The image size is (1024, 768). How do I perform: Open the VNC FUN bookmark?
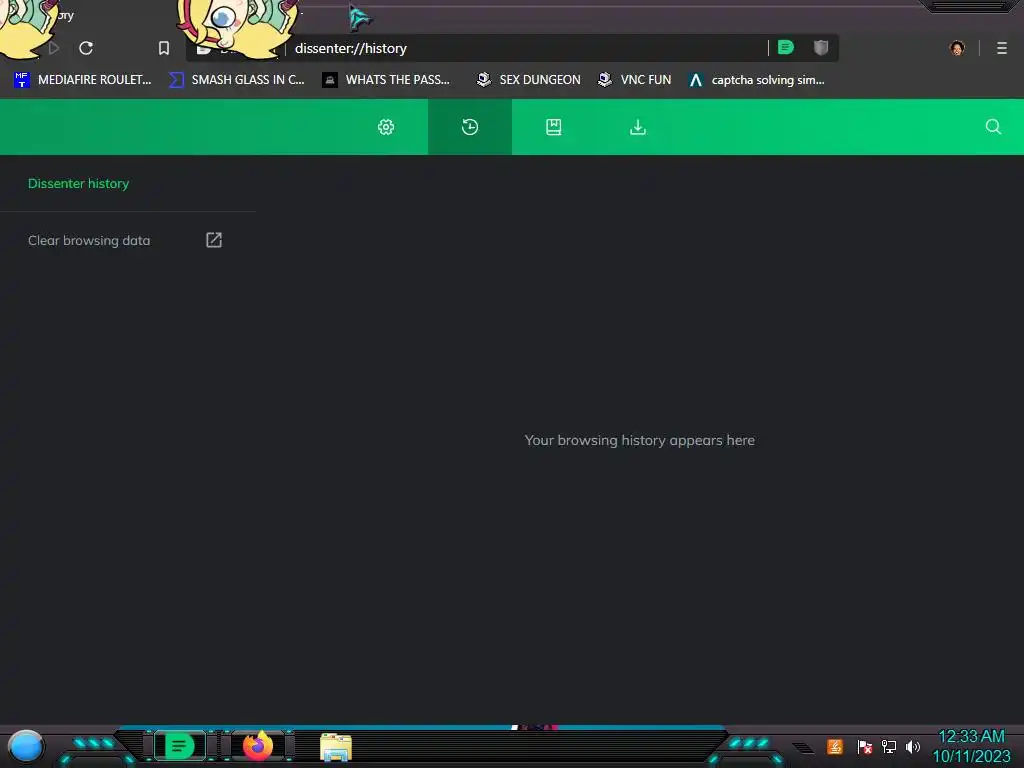[634, 80]
